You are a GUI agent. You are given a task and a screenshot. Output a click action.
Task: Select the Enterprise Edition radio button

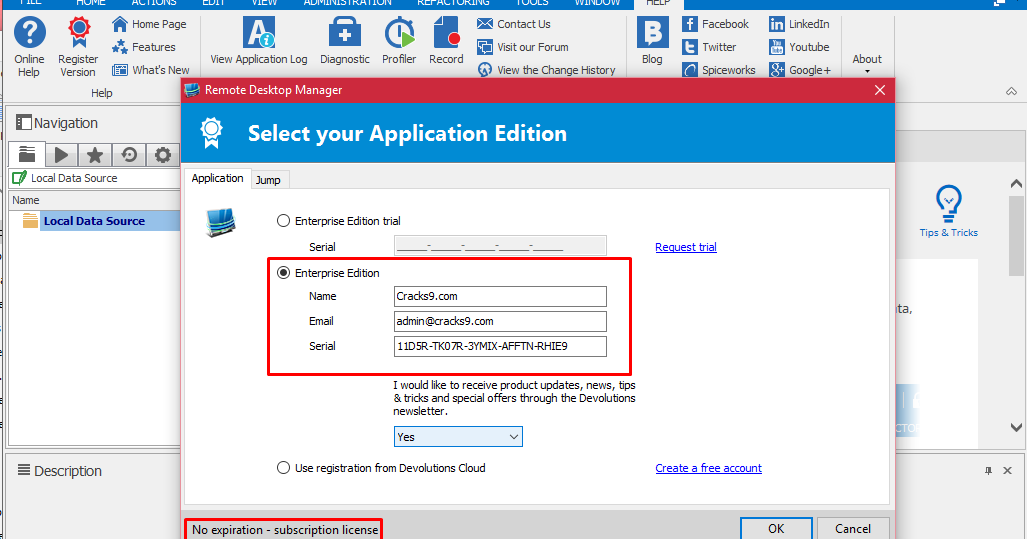[283, 272]
